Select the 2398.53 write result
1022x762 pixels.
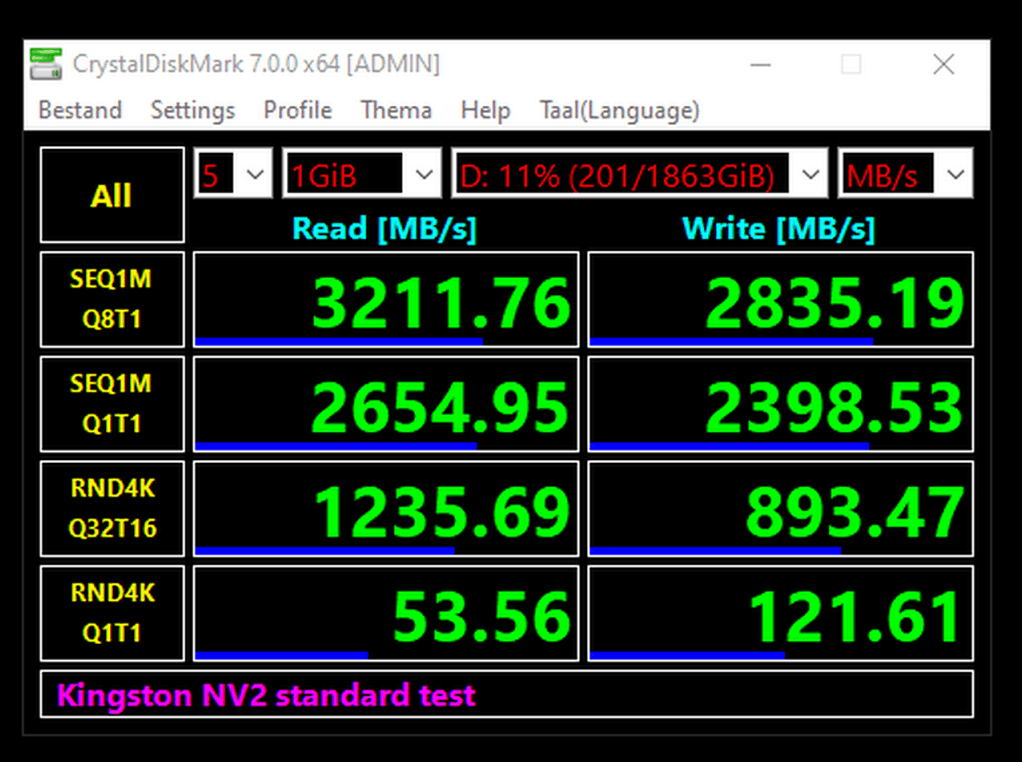pos(780,404)
